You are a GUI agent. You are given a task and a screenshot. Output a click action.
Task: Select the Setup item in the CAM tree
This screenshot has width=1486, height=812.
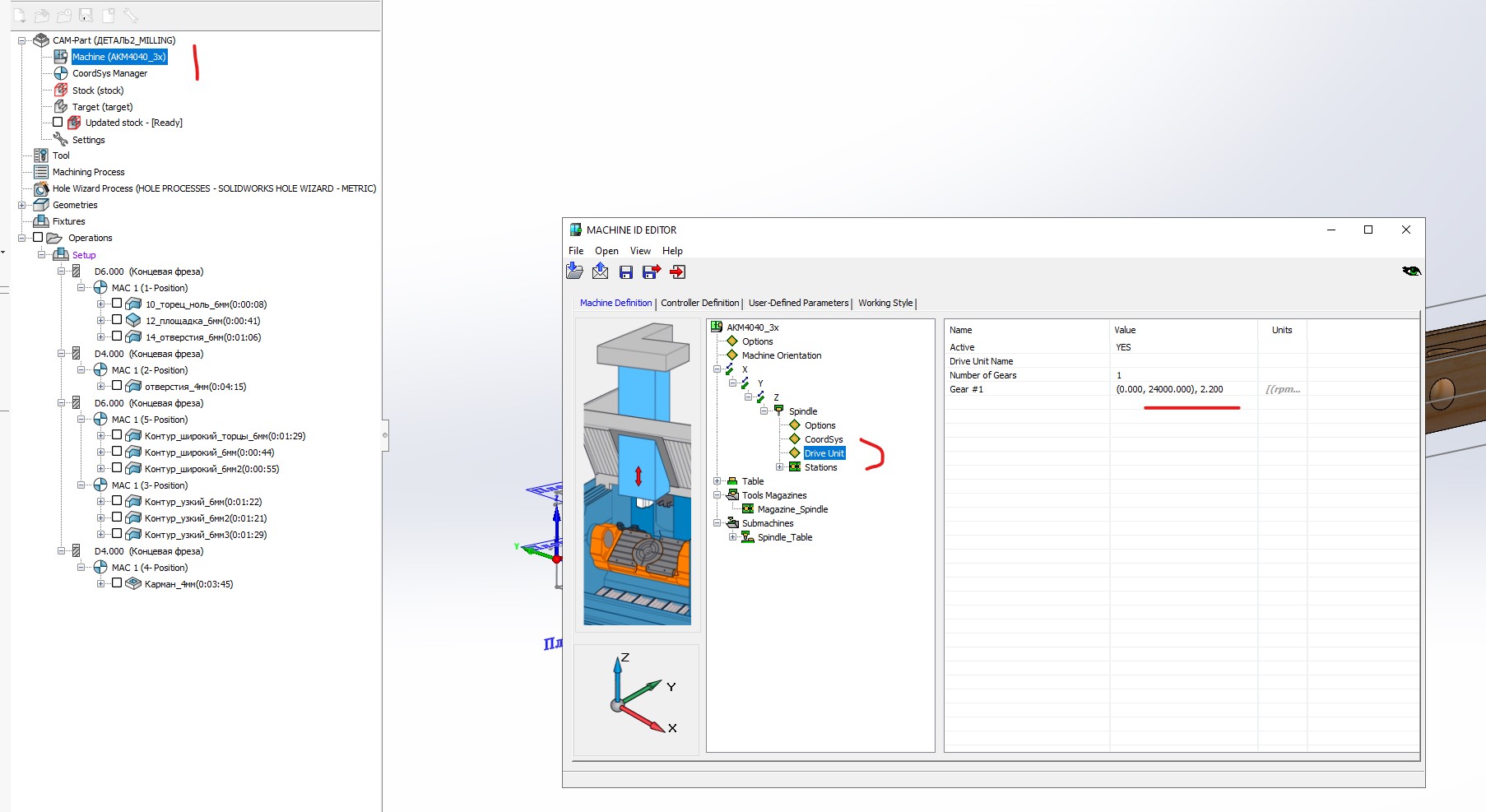coord(84,255)
